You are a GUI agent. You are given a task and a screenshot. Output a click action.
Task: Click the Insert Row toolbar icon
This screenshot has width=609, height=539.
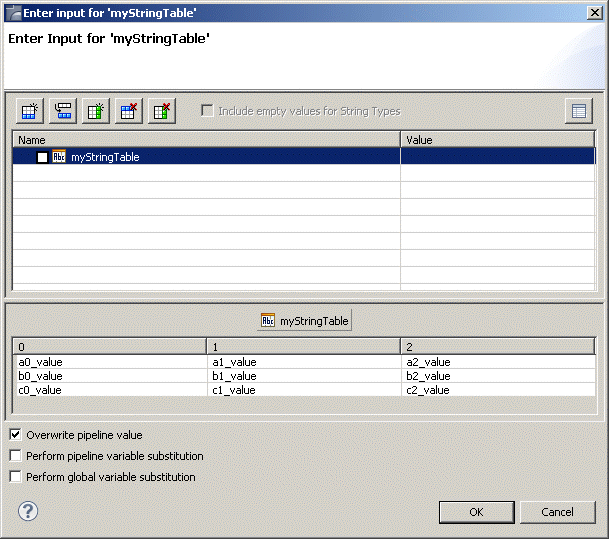(63, 111)
